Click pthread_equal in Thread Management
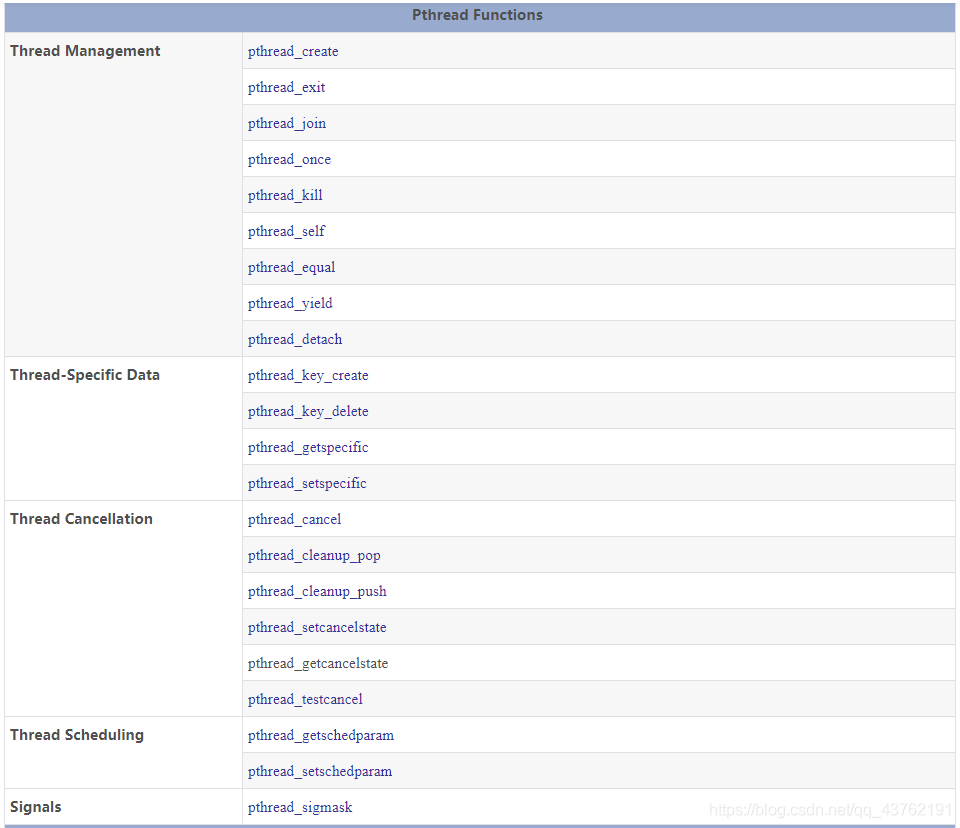Viewport: 960px width, 828px height. pyautogui.click(x=291, y=268)
